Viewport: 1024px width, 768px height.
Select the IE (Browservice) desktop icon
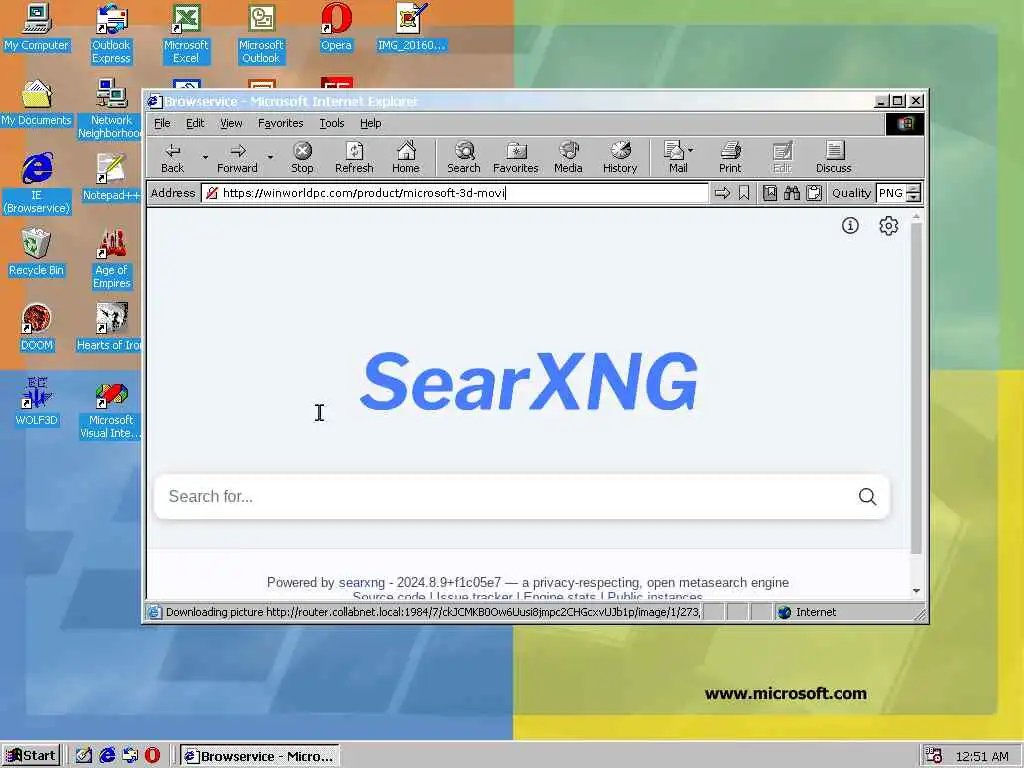[x=37, y=183]
